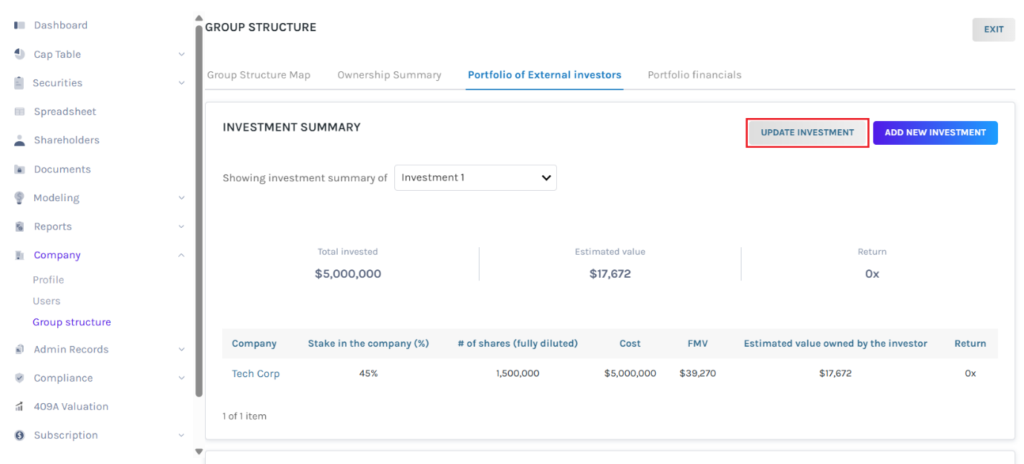Screen dimensions: 1024x464
Task: Expand the Reports menu chevron
Action: click(181, 227)
